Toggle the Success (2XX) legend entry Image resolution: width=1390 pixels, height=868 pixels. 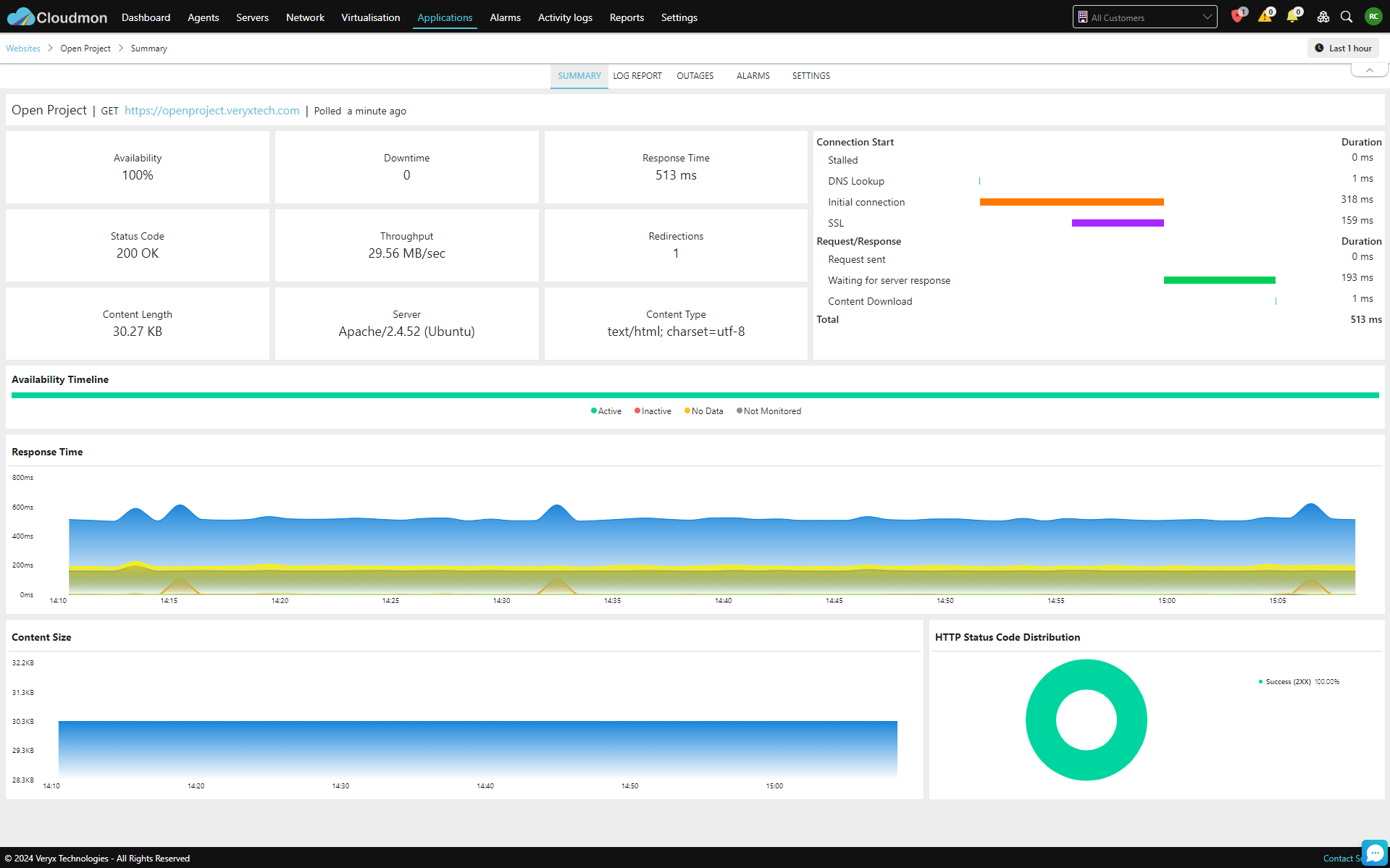pyautogui.click(x=1299, y=682)
